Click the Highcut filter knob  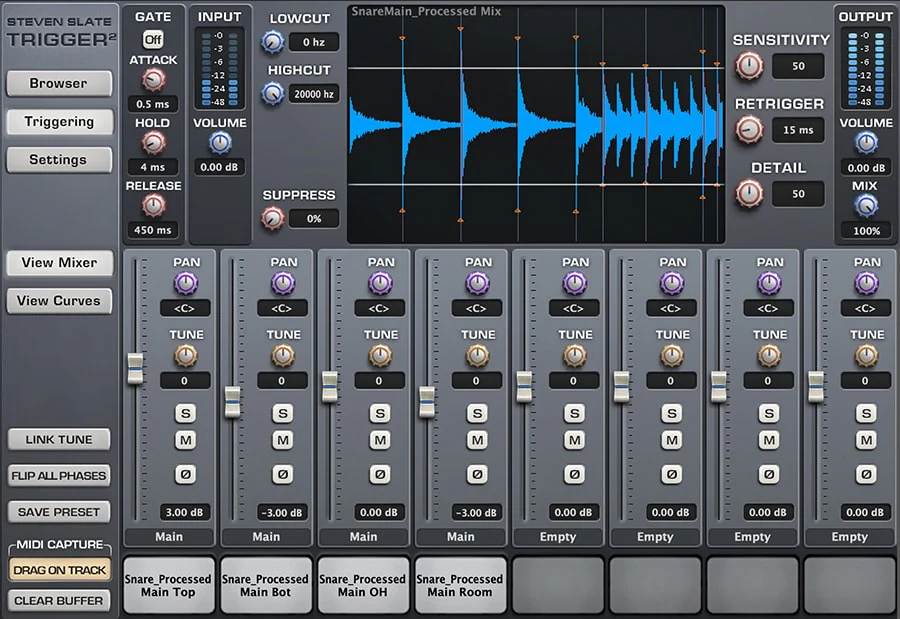(272, 94)
